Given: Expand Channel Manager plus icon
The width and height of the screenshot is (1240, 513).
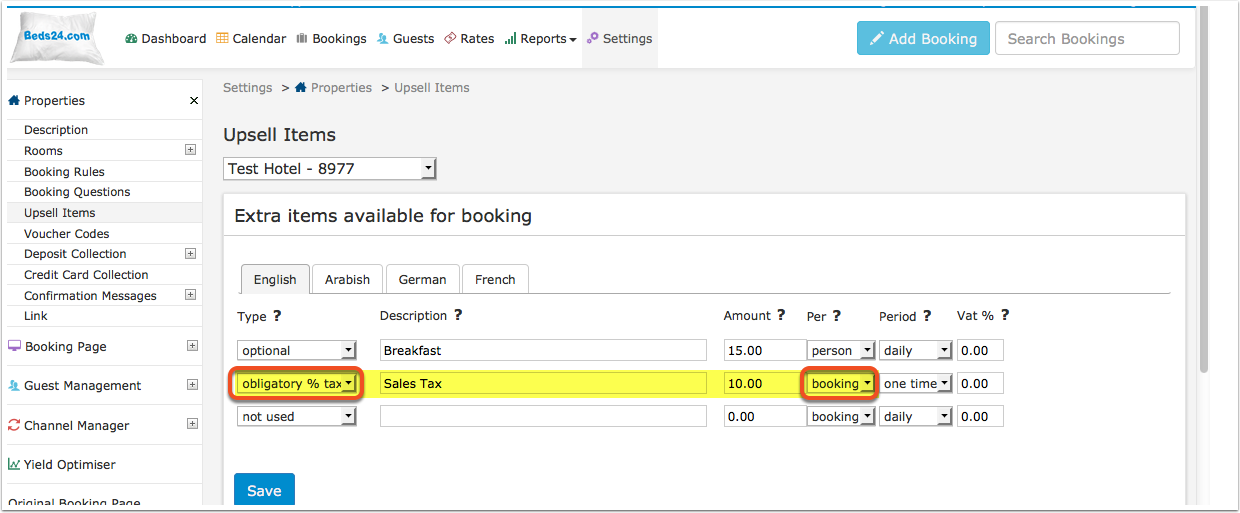Looking at the screenshot, I should [x=192, y=424].
